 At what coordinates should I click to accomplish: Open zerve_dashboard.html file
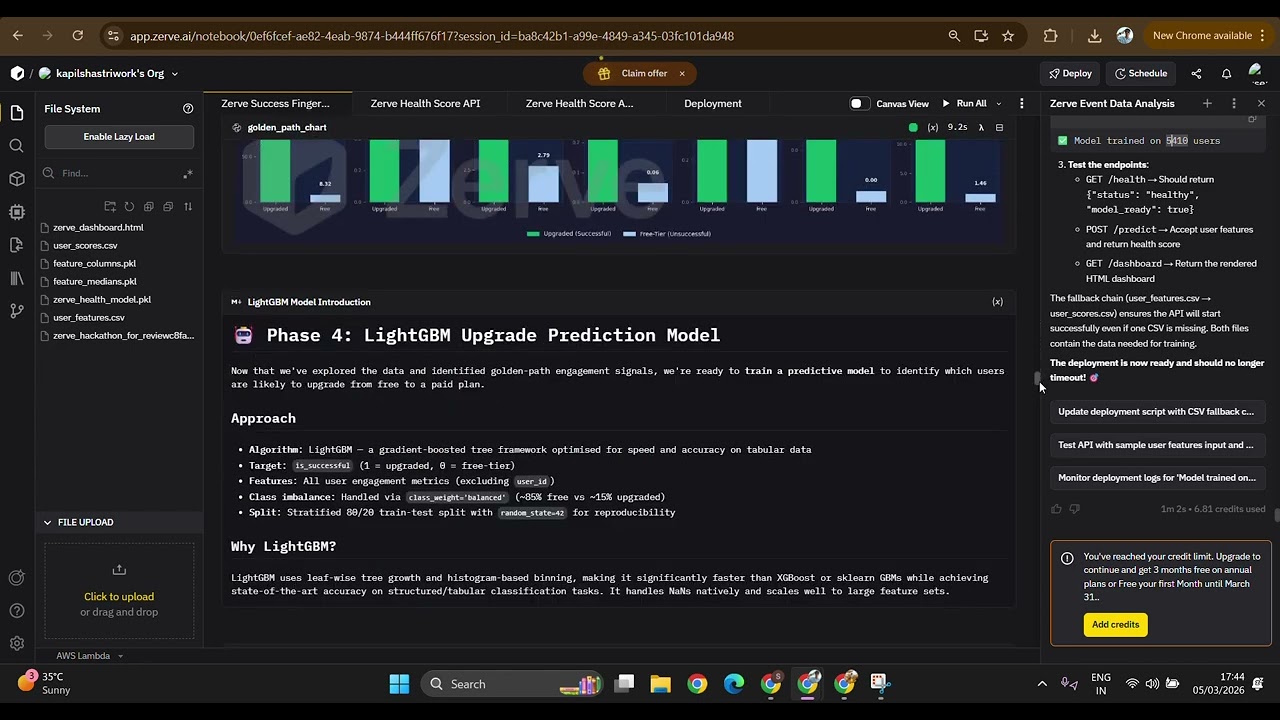(x=98, y=227)
